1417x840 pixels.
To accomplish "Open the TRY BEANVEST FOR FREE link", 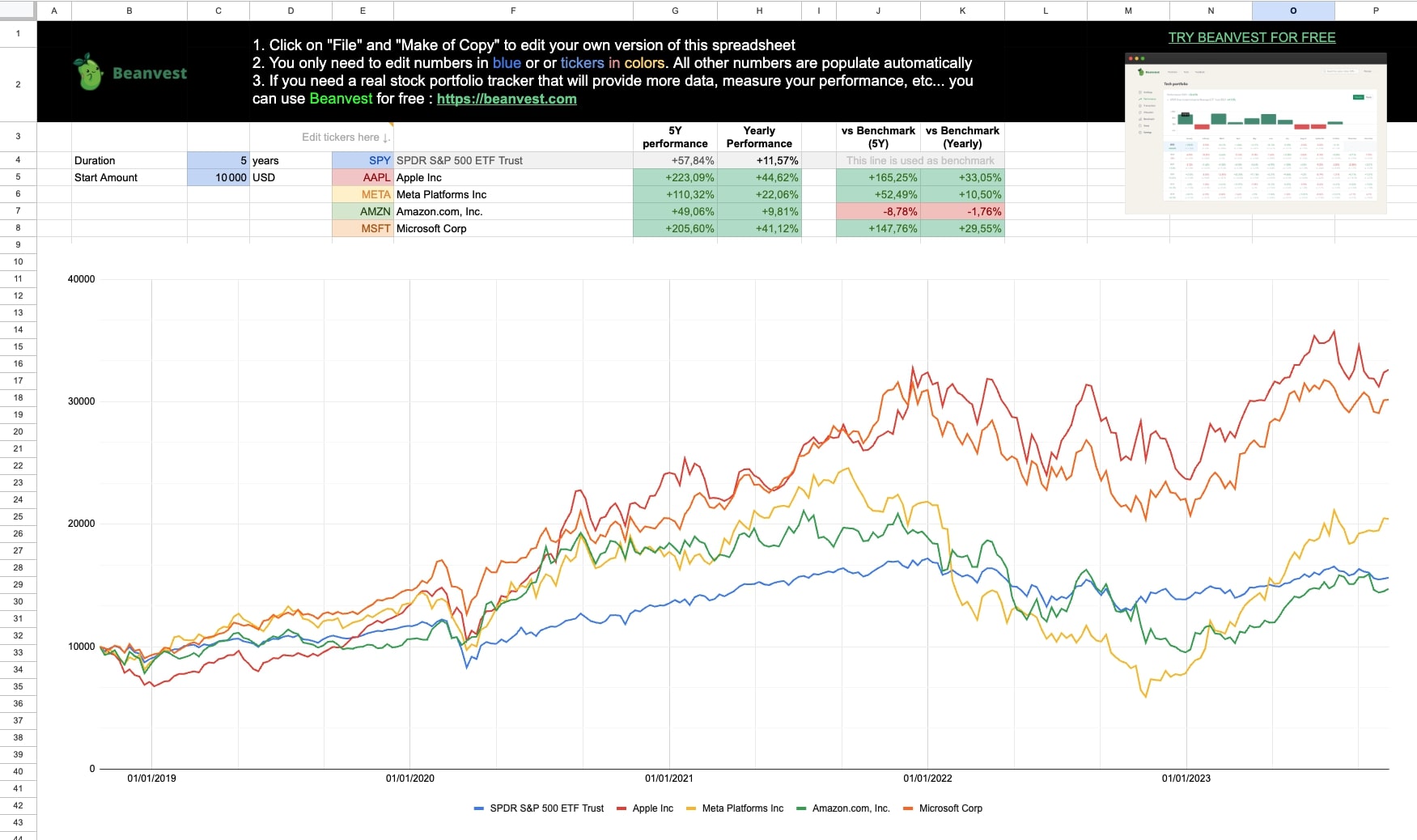I will (x=1252, y=37).
